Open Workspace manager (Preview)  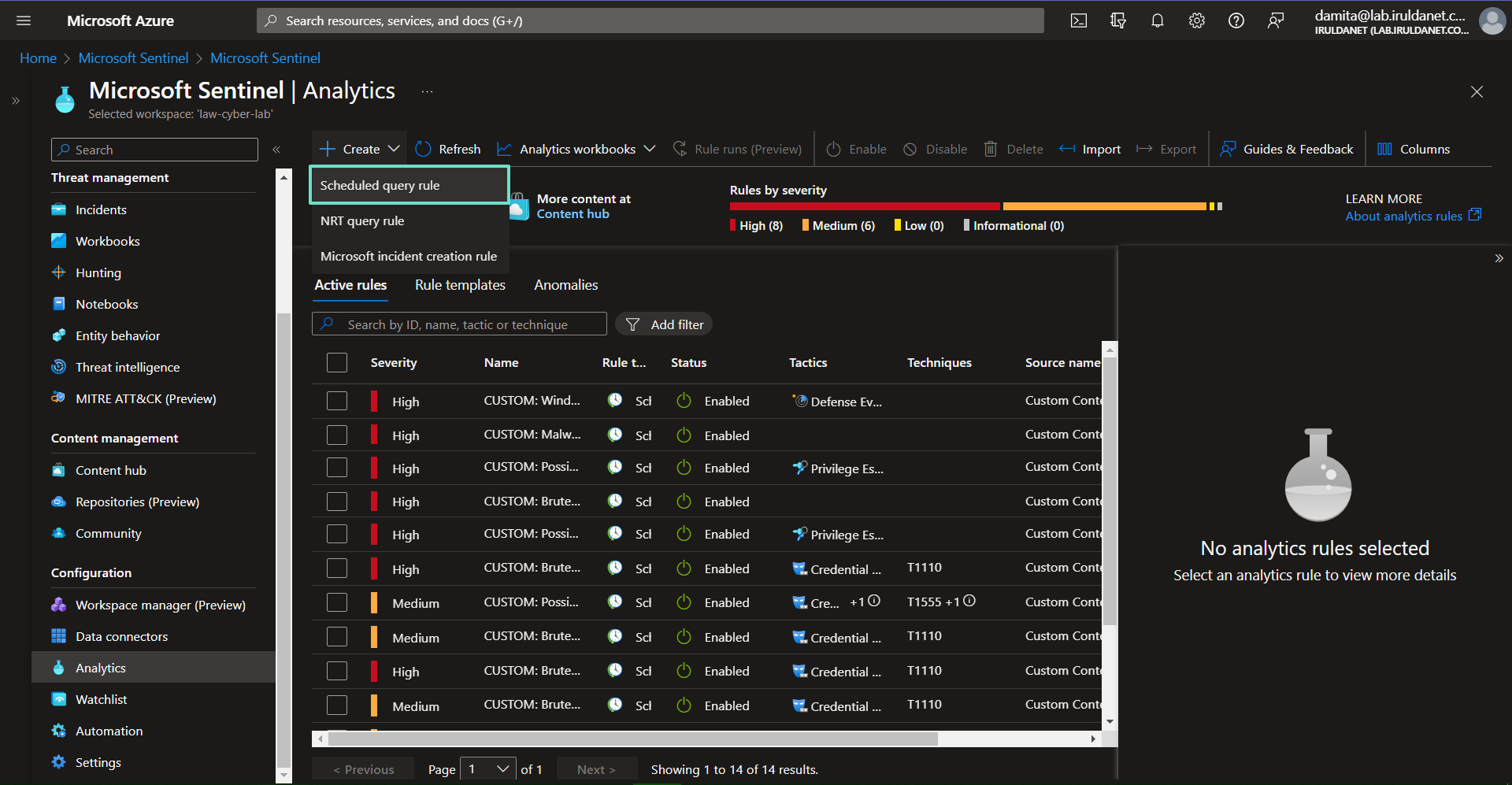point(161,605)
